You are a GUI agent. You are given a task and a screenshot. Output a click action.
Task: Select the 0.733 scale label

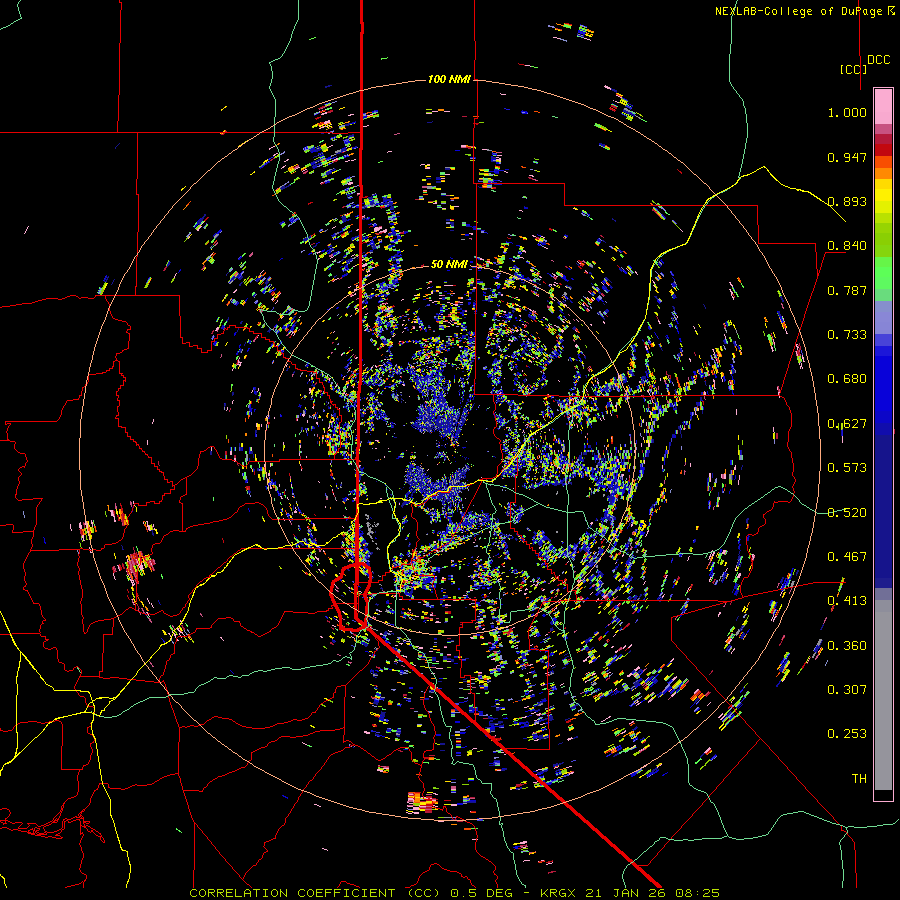[847, 335]
